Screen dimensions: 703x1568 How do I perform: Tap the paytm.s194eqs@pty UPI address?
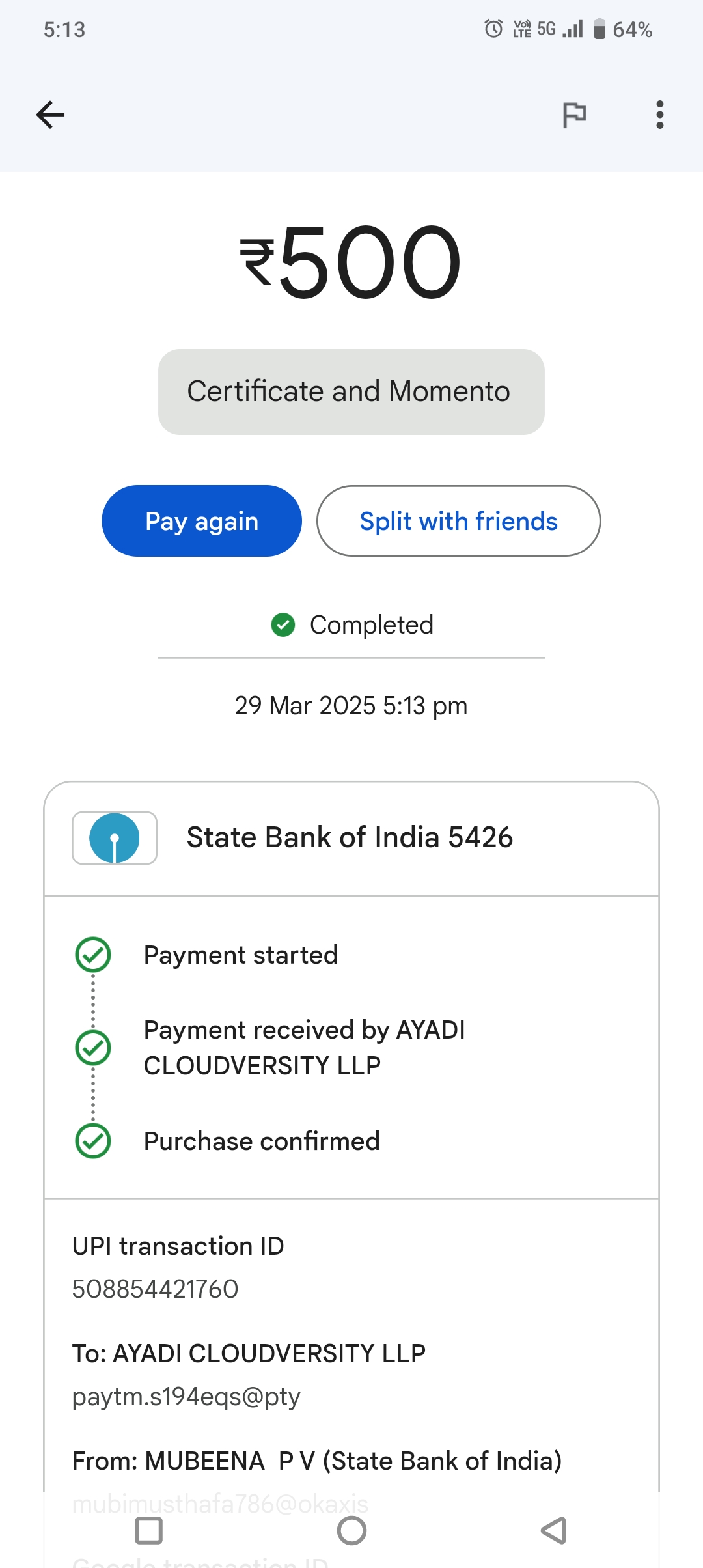[186, 1397]
